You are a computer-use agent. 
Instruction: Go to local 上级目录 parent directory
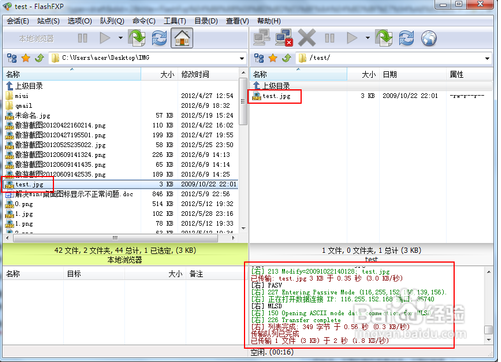pyautogui.click(x=24, y=86)
